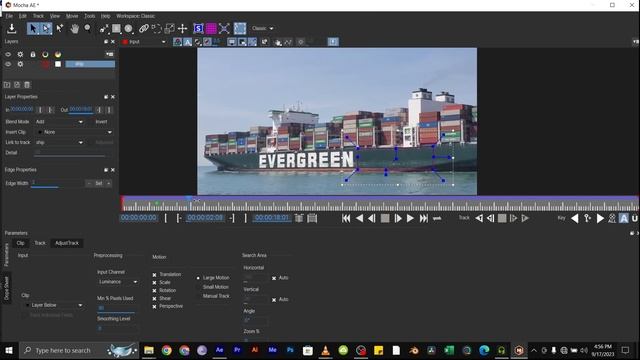Click the Min % Pixels Used field

pos(116,308)
